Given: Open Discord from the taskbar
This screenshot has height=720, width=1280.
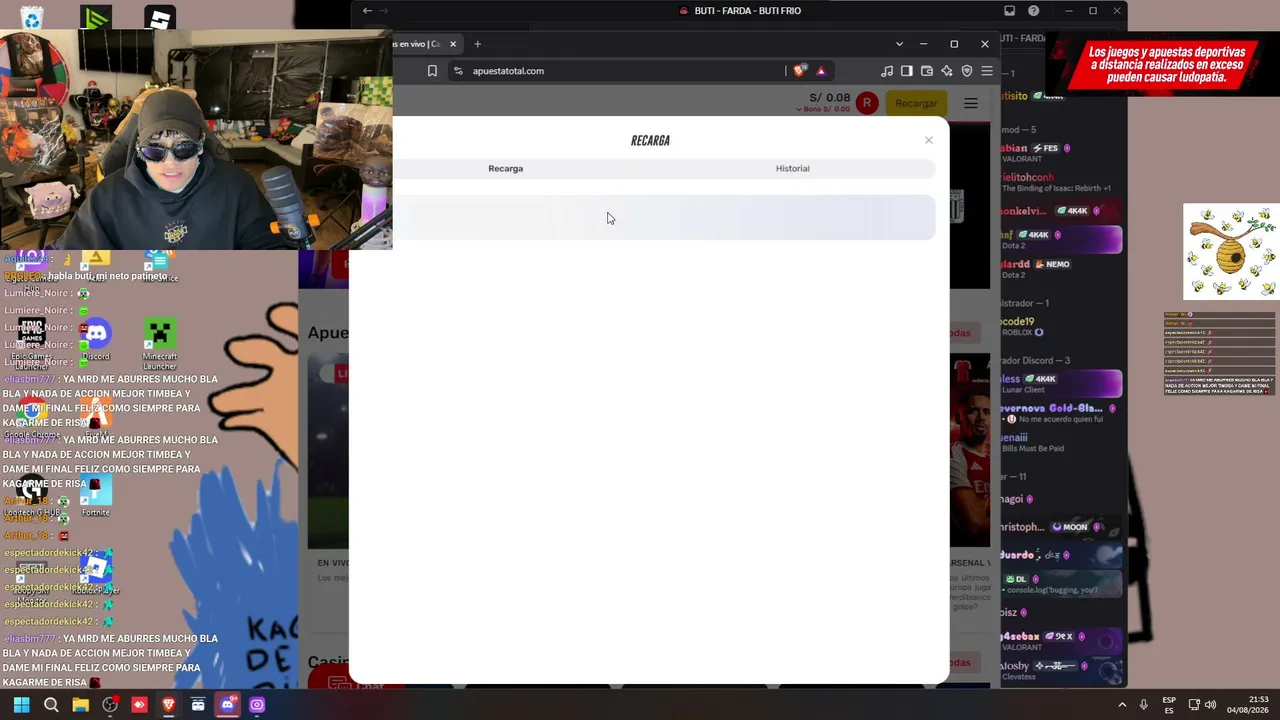Looking at the screenshot, I should 227,705.
